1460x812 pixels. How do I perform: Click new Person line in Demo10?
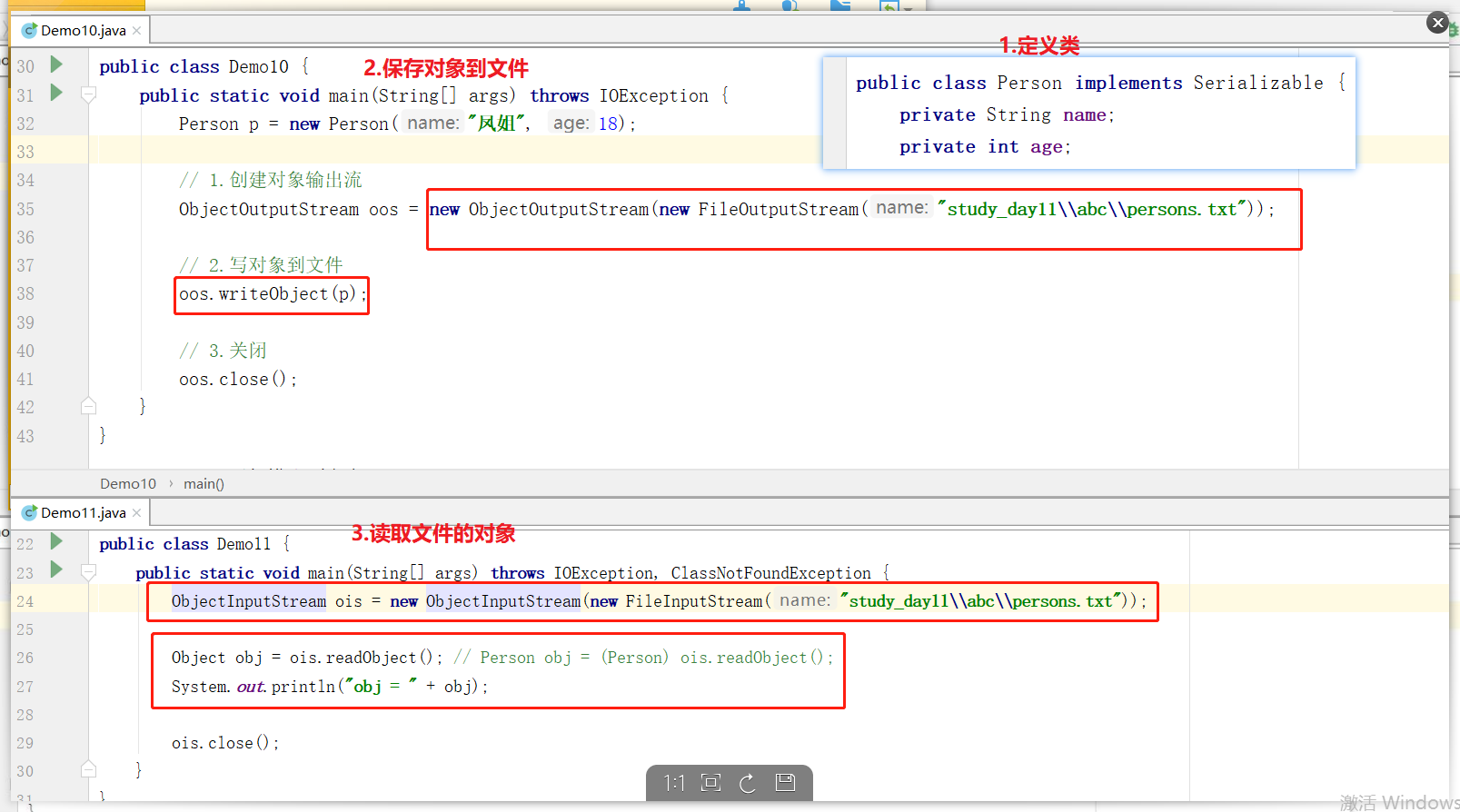407,124
